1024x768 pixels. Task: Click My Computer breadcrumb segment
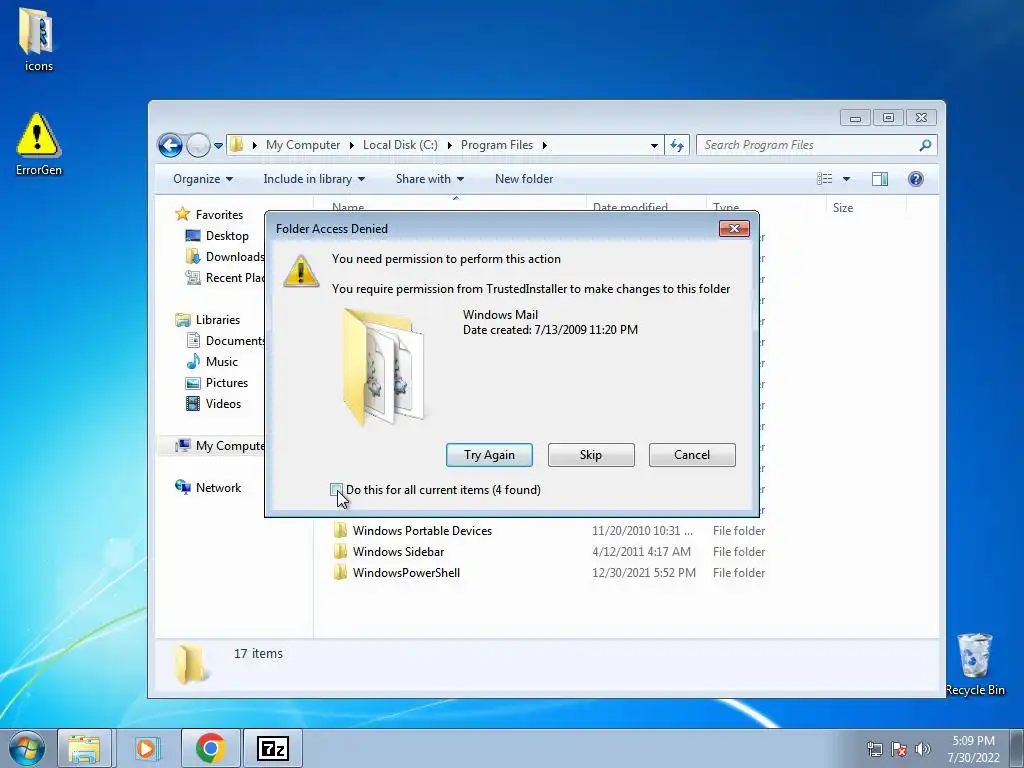[x=303, y=145]
